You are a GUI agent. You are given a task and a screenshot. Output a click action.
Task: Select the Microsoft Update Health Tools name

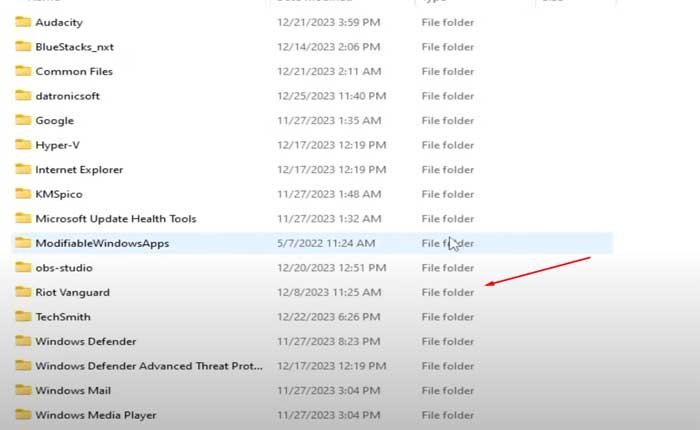pos(116,218)
